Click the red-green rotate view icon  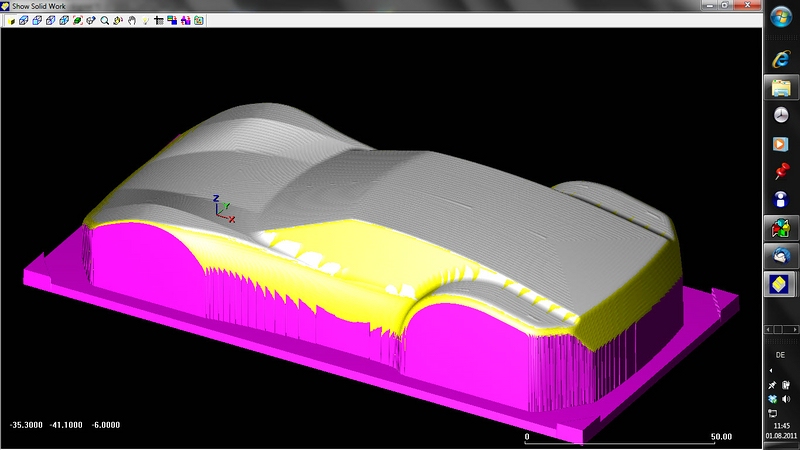[x=76, y=19]
